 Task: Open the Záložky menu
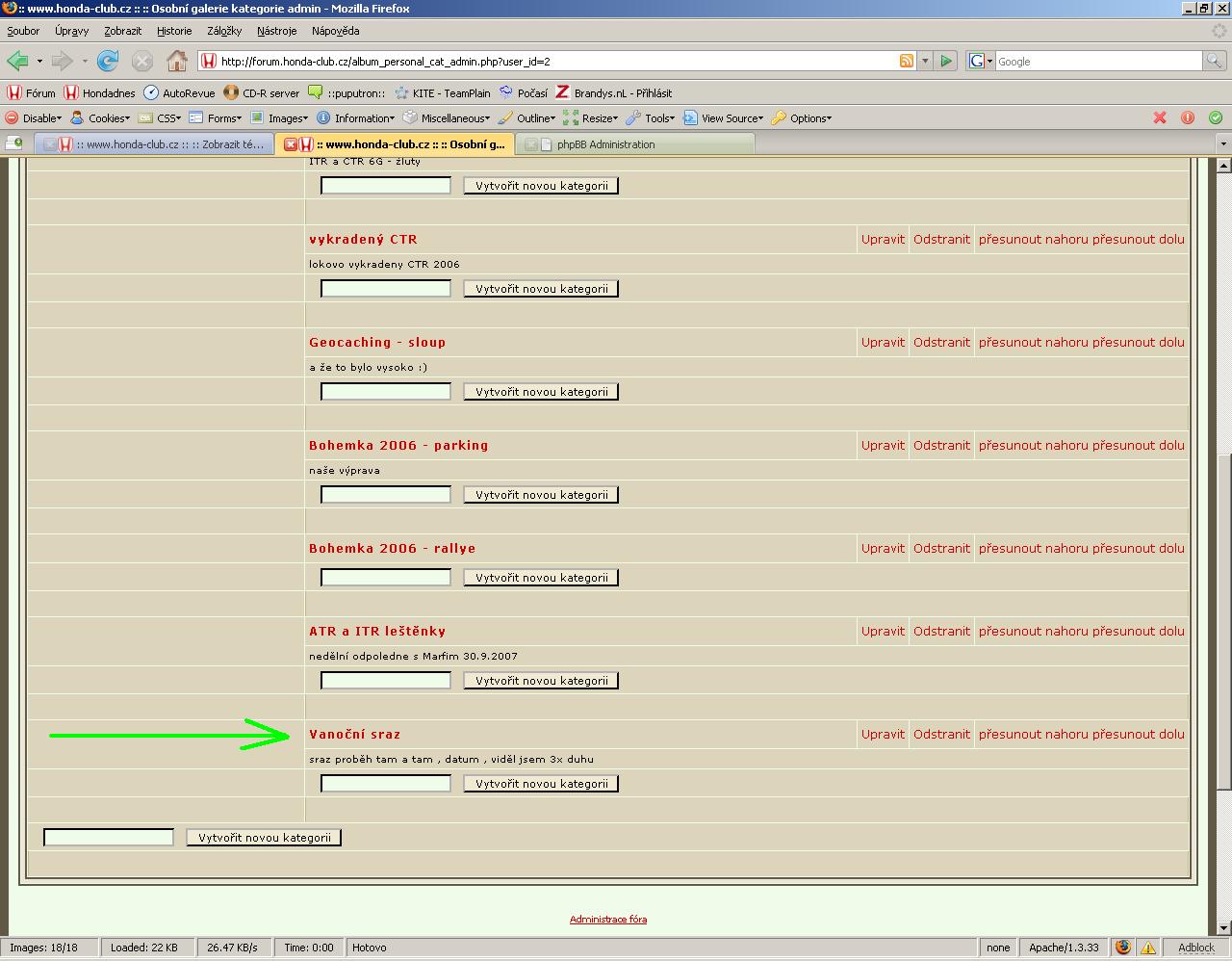coord(224,31)
